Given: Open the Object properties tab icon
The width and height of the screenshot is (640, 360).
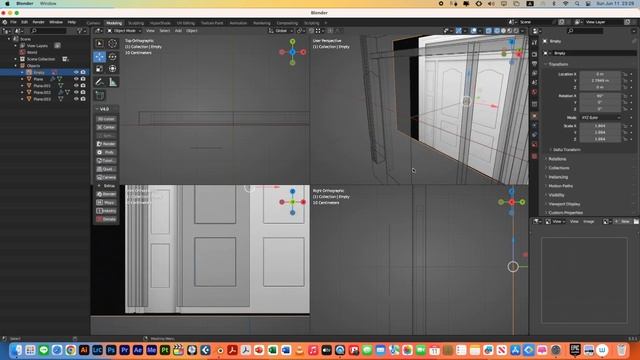Looking at the screenshot, I should coord(534,116).
